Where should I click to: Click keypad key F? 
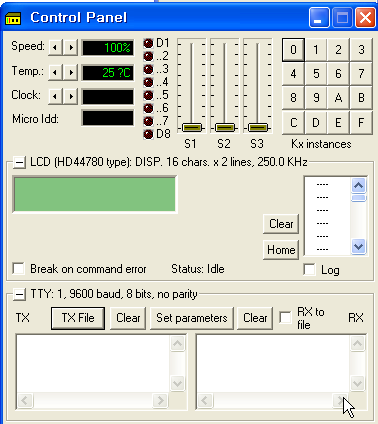[361, 123]
